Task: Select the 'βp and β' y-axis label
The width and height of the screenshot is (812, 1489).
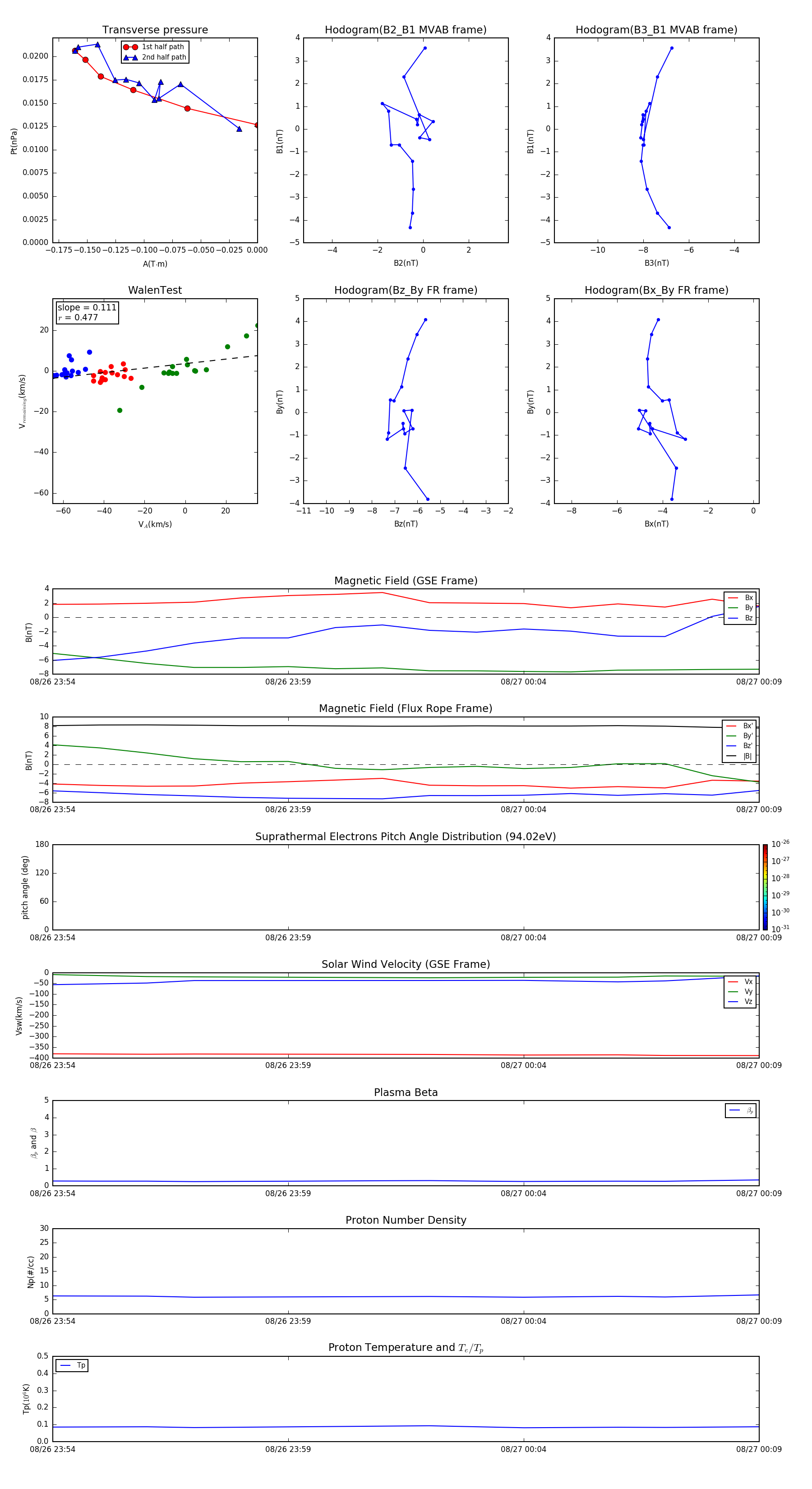Action: (34, 1143)
